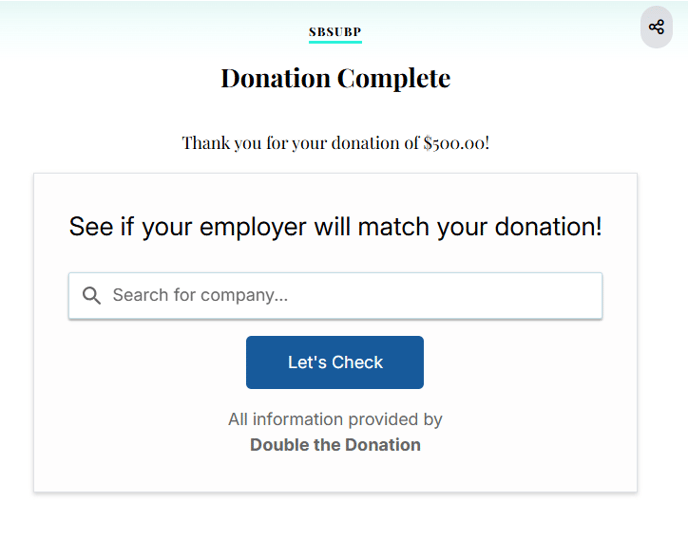This screenshot has height=538, width=688.
Task: Click the employer match heading text
Action: click(335, 227)
